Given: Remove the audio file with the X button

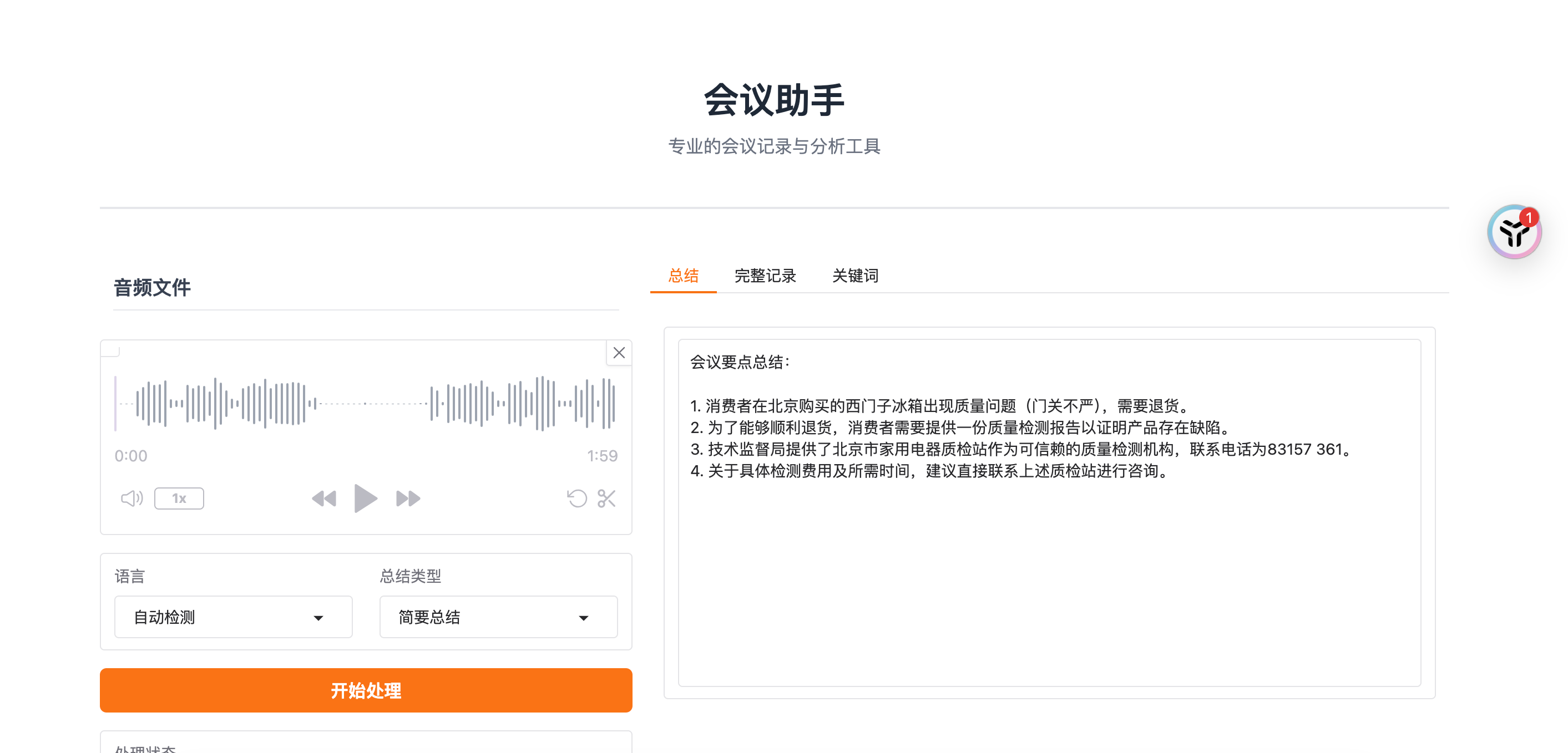Looking at the screenshot, I should click(619, 352).
